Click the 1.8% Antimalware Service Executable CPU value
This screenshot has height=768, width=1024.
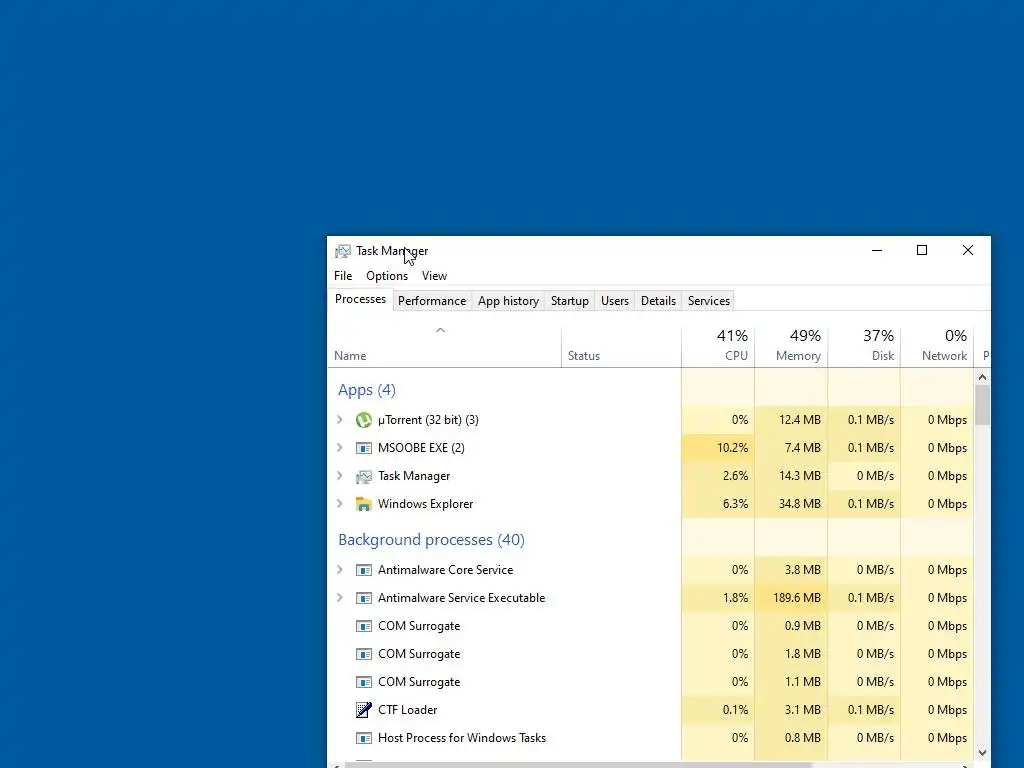tap(735, 598)
